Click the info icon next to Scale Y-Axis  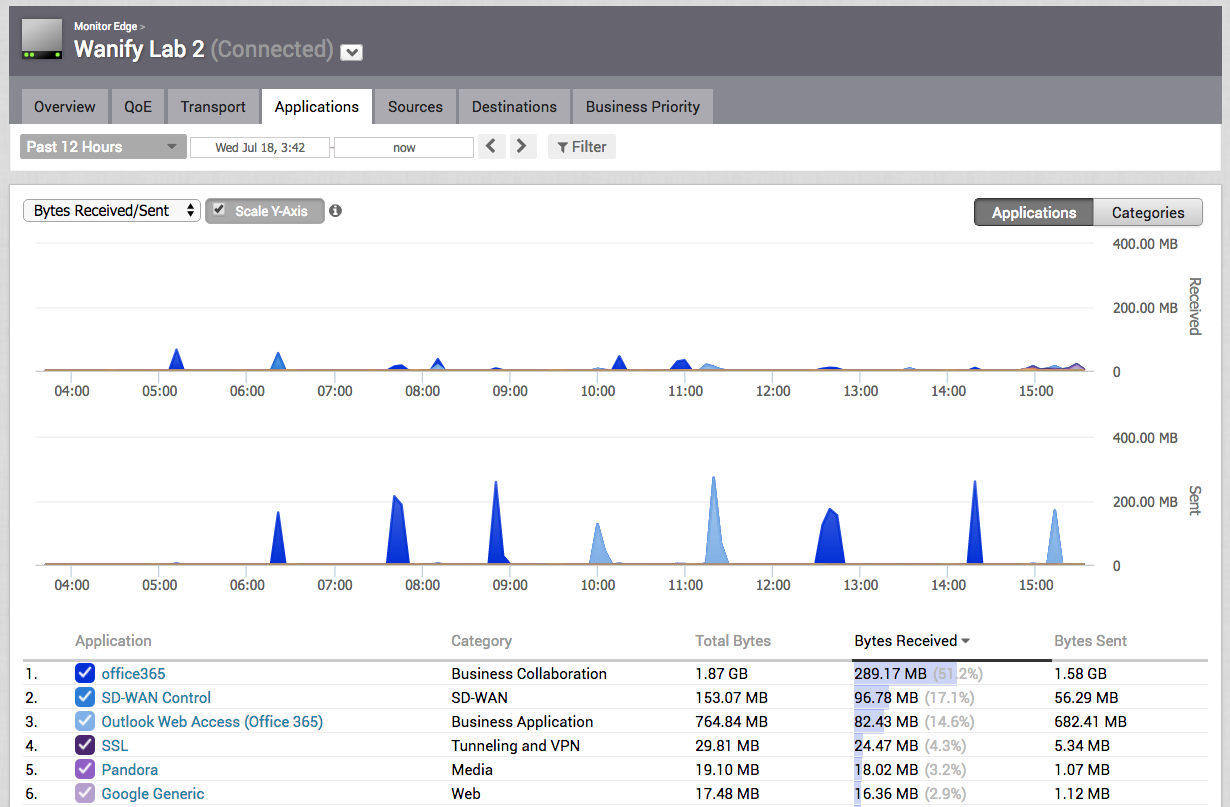(336, 211)
